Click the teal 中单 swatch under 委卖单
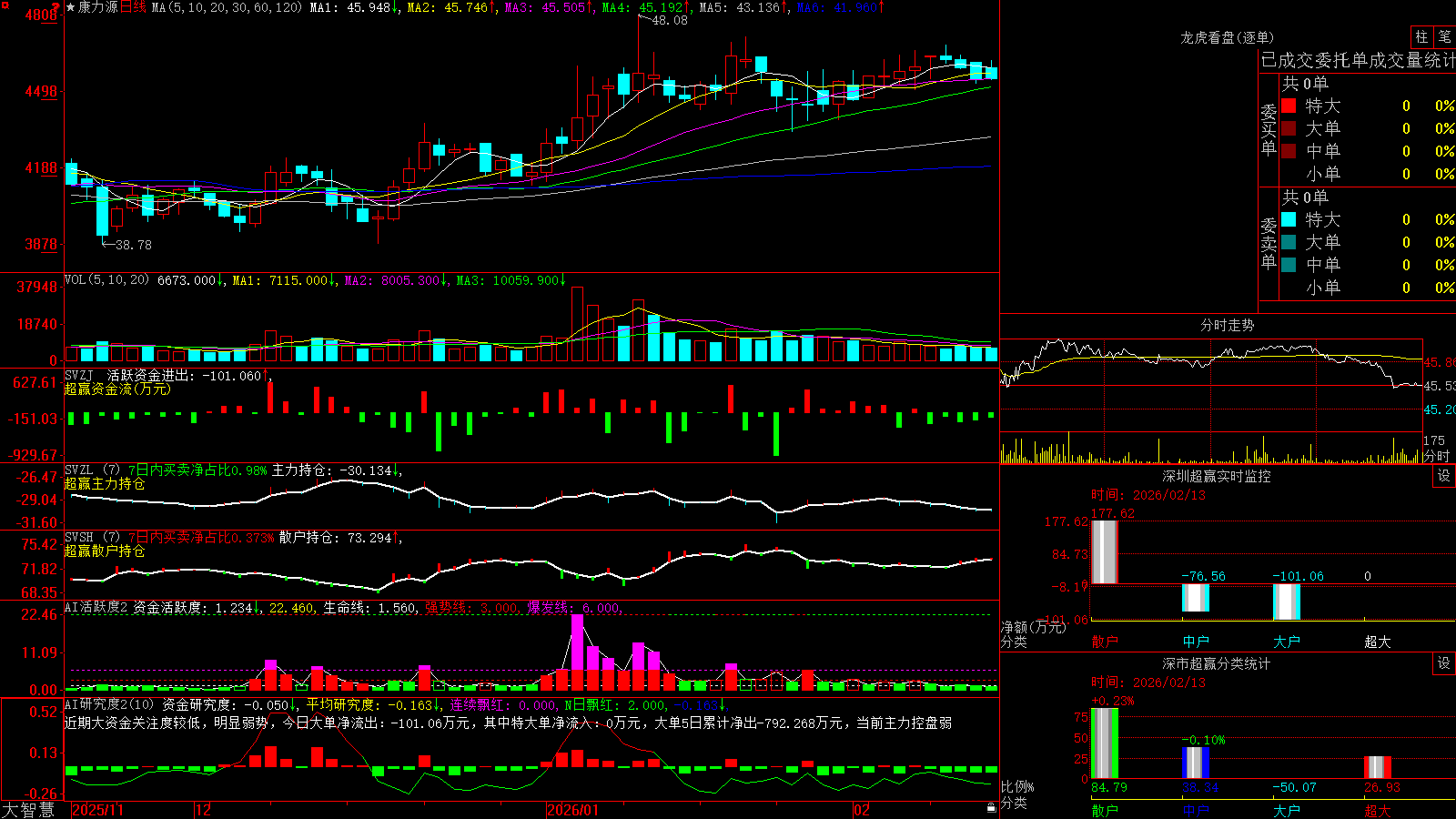 click(x=1289, y=265)
